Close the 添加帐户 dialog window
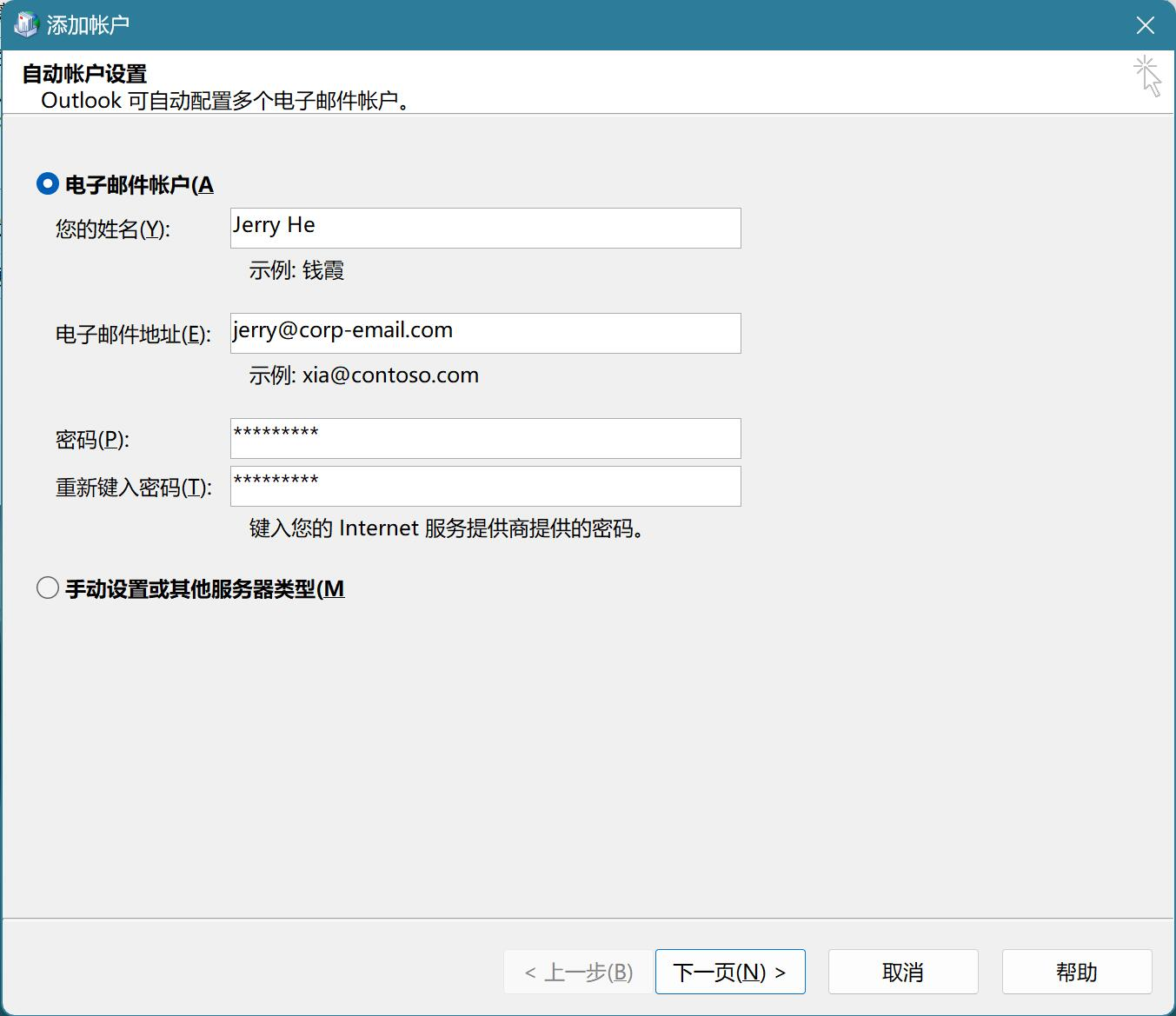This screenshot has height=1016, width=1176. [1145, 25]
